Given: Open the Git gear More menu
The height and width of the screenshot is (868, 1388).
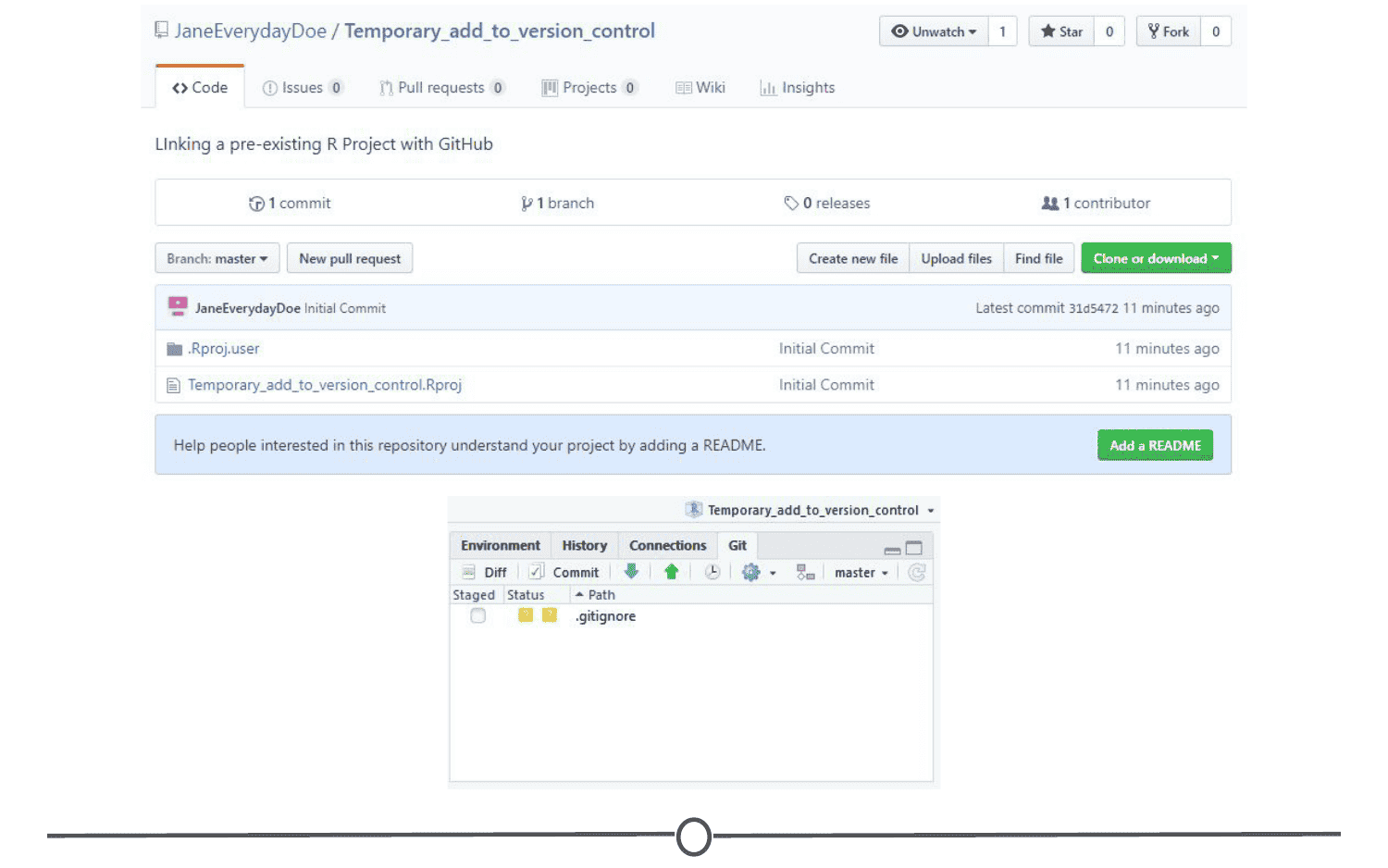Looking at the screenshot, I should pyautogui.click(x=758, y=572).
